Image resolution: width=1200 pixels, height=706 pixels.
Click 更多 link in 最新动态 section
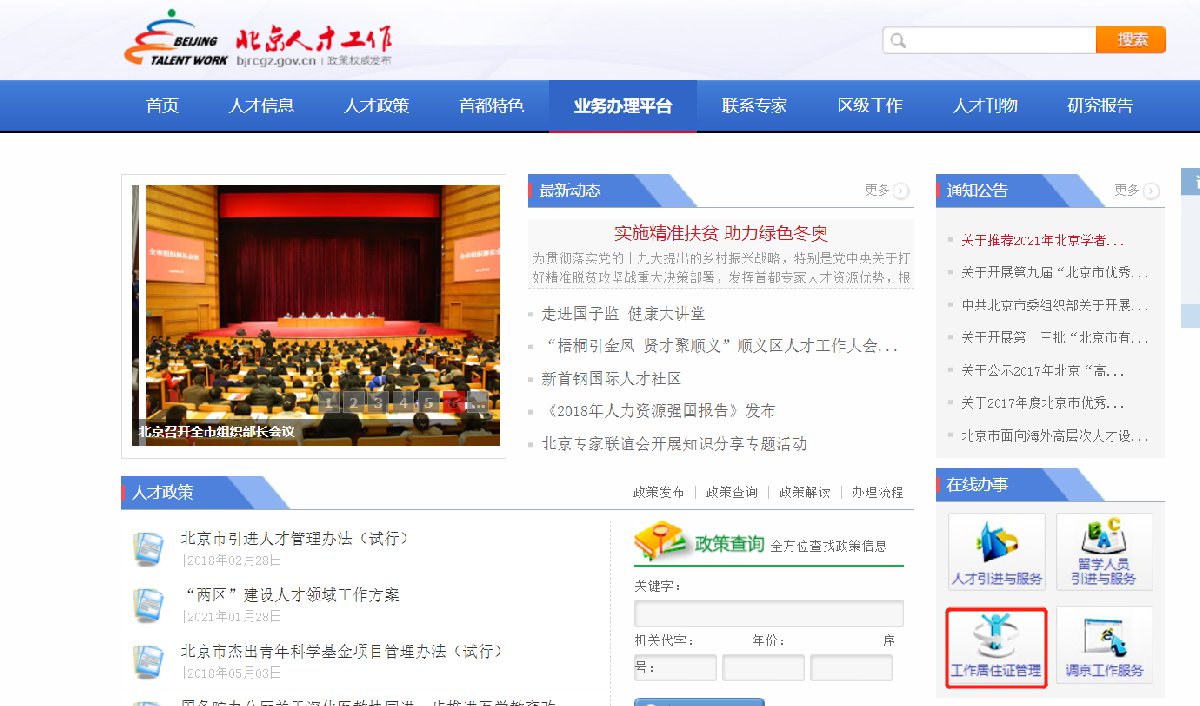pos(877,190)
